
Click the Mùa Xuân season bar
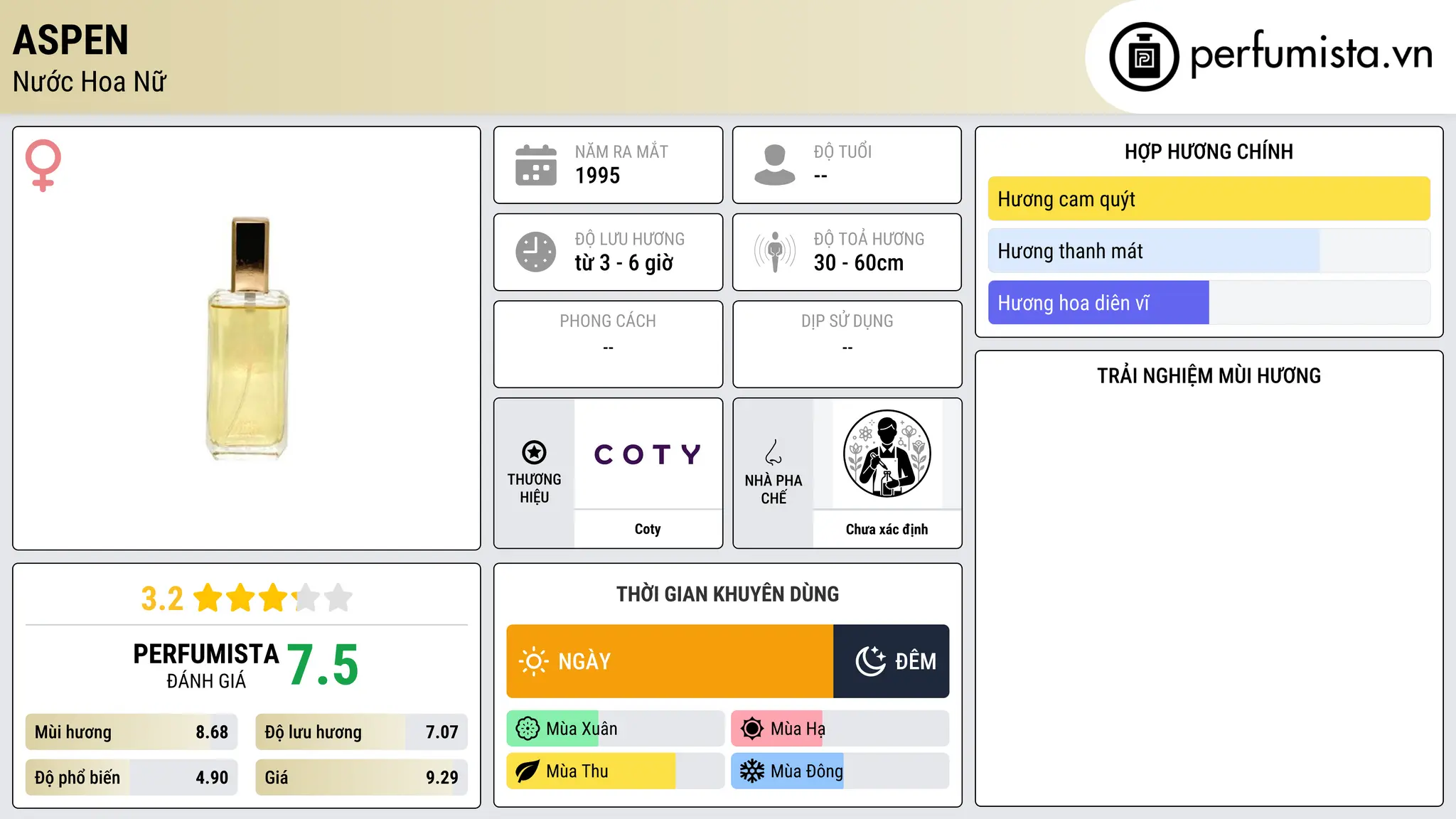coord(615,729)
